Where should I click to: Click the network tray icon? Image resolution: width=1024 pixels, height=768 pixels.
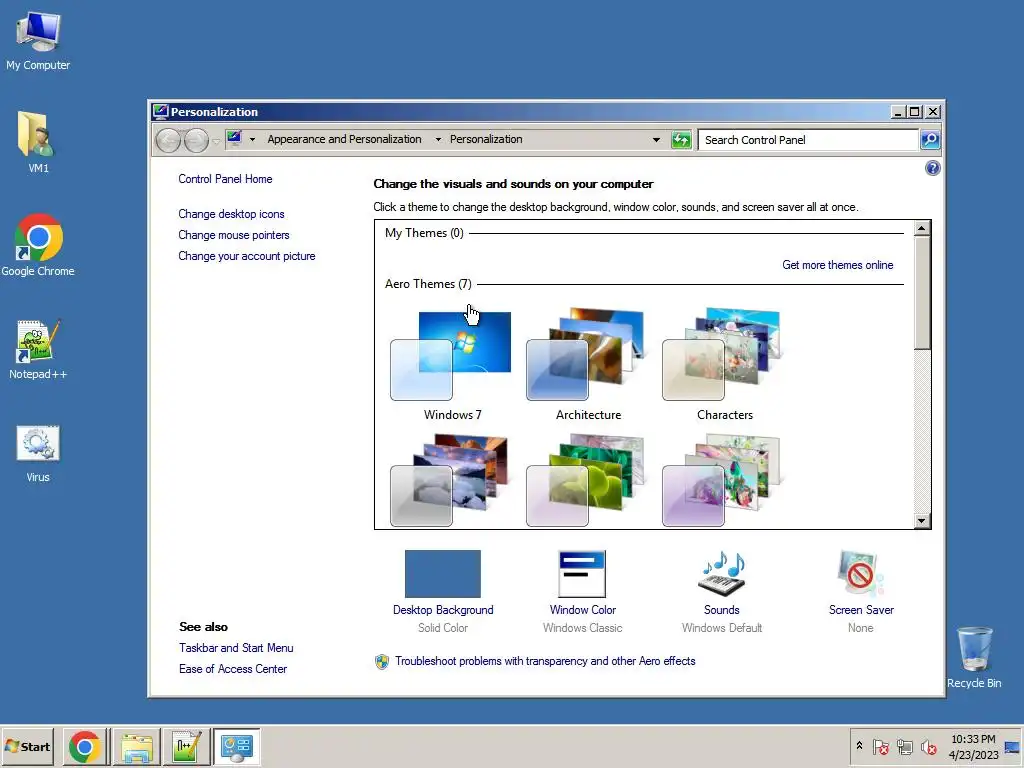904,746
